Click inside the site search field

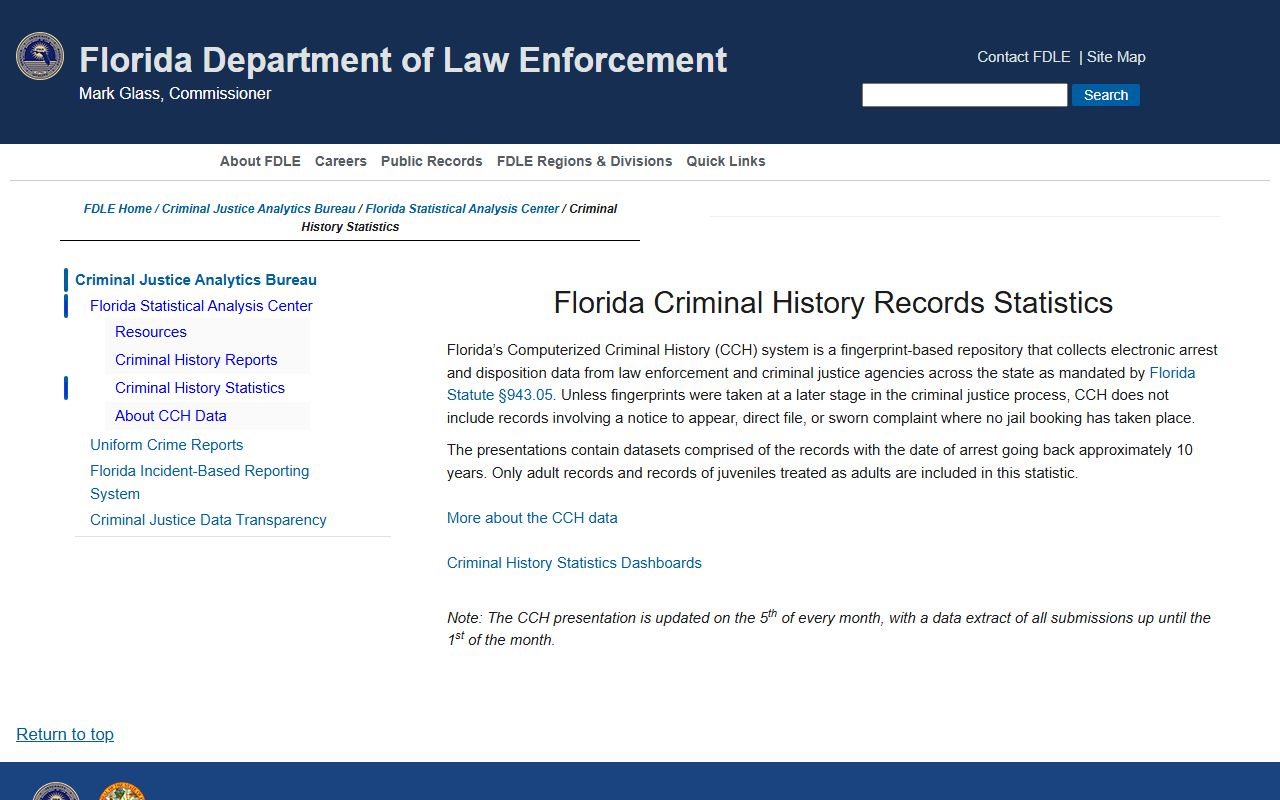965,95
